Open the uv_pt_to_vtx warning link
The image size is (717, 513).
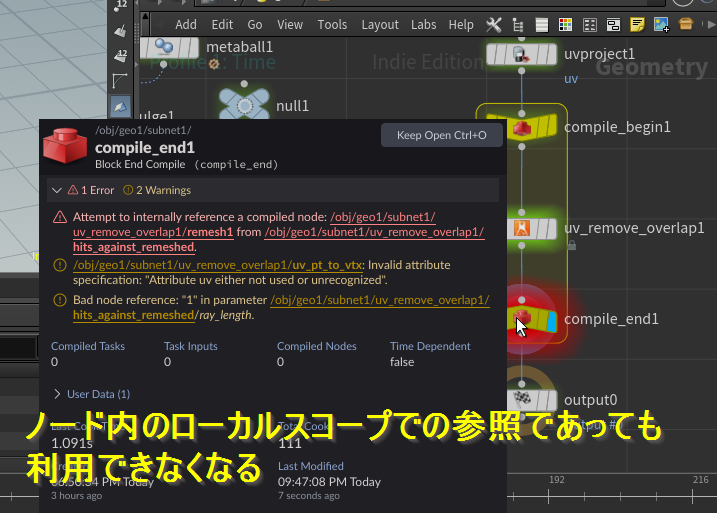tap(218, 265)
